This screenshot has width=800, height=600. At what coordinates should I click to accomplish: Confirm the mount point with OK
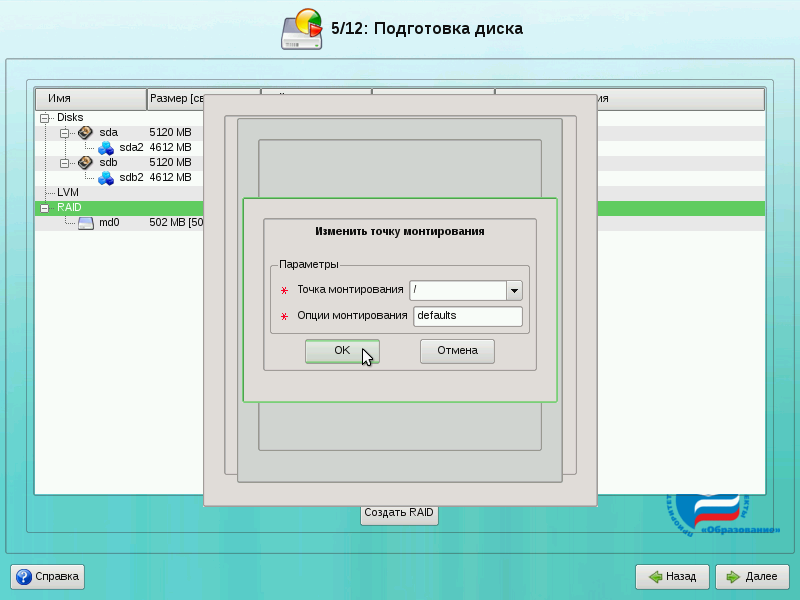click(342, 351)
